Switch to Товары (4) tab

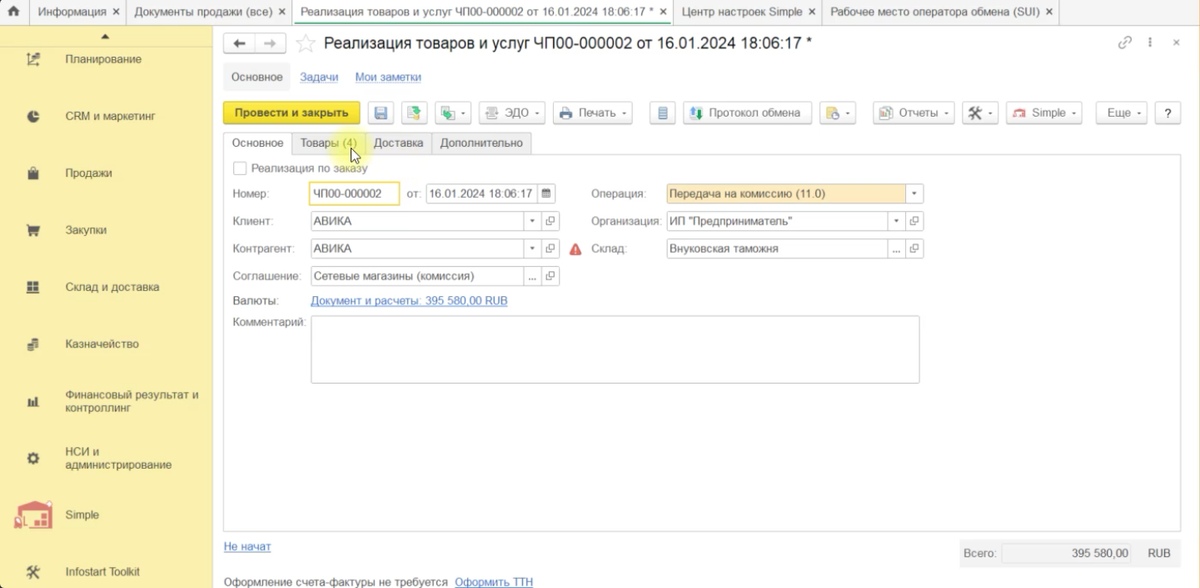point(329,143)
